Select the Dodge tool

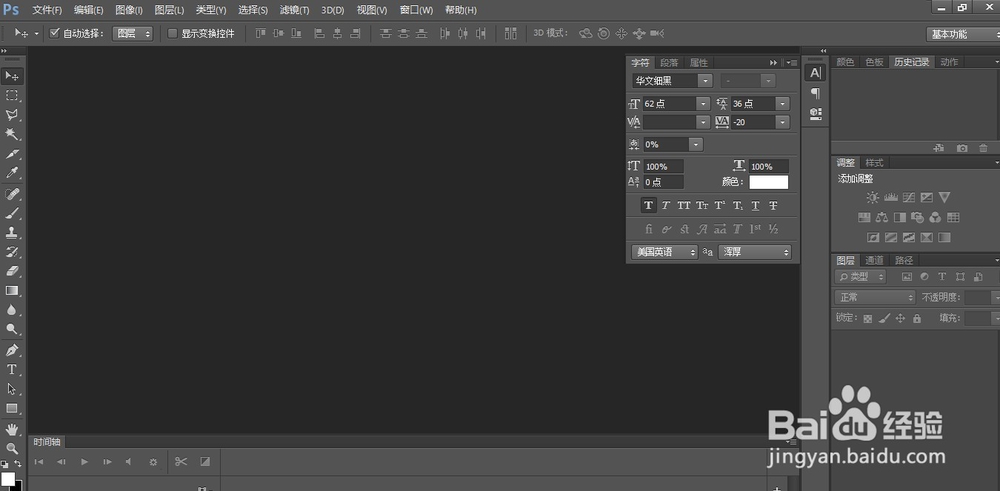[x=11, y=330]
